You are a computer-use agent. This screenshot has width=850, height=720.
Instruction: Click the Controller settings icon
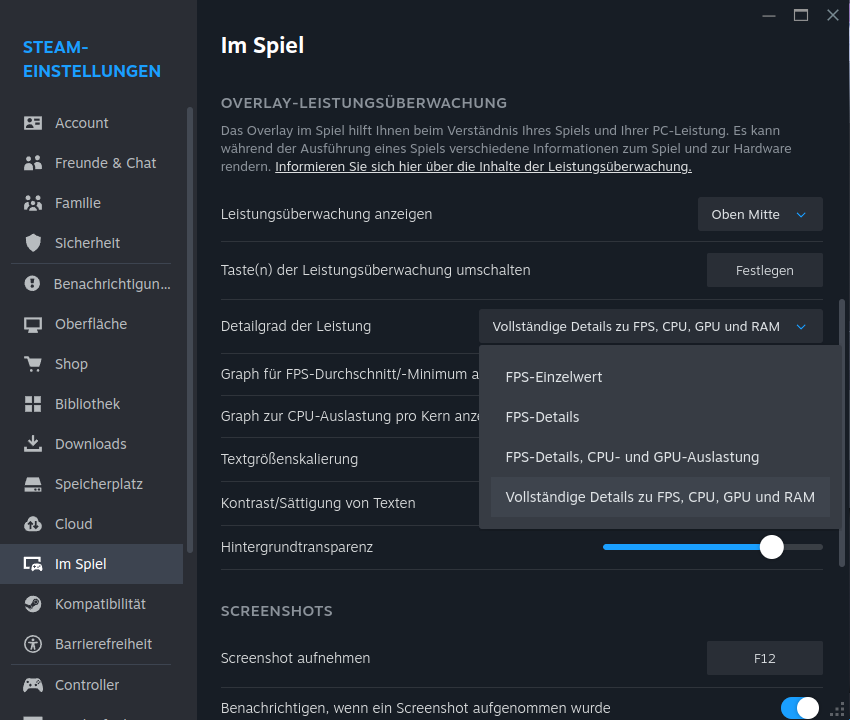[x=33, y=684]
